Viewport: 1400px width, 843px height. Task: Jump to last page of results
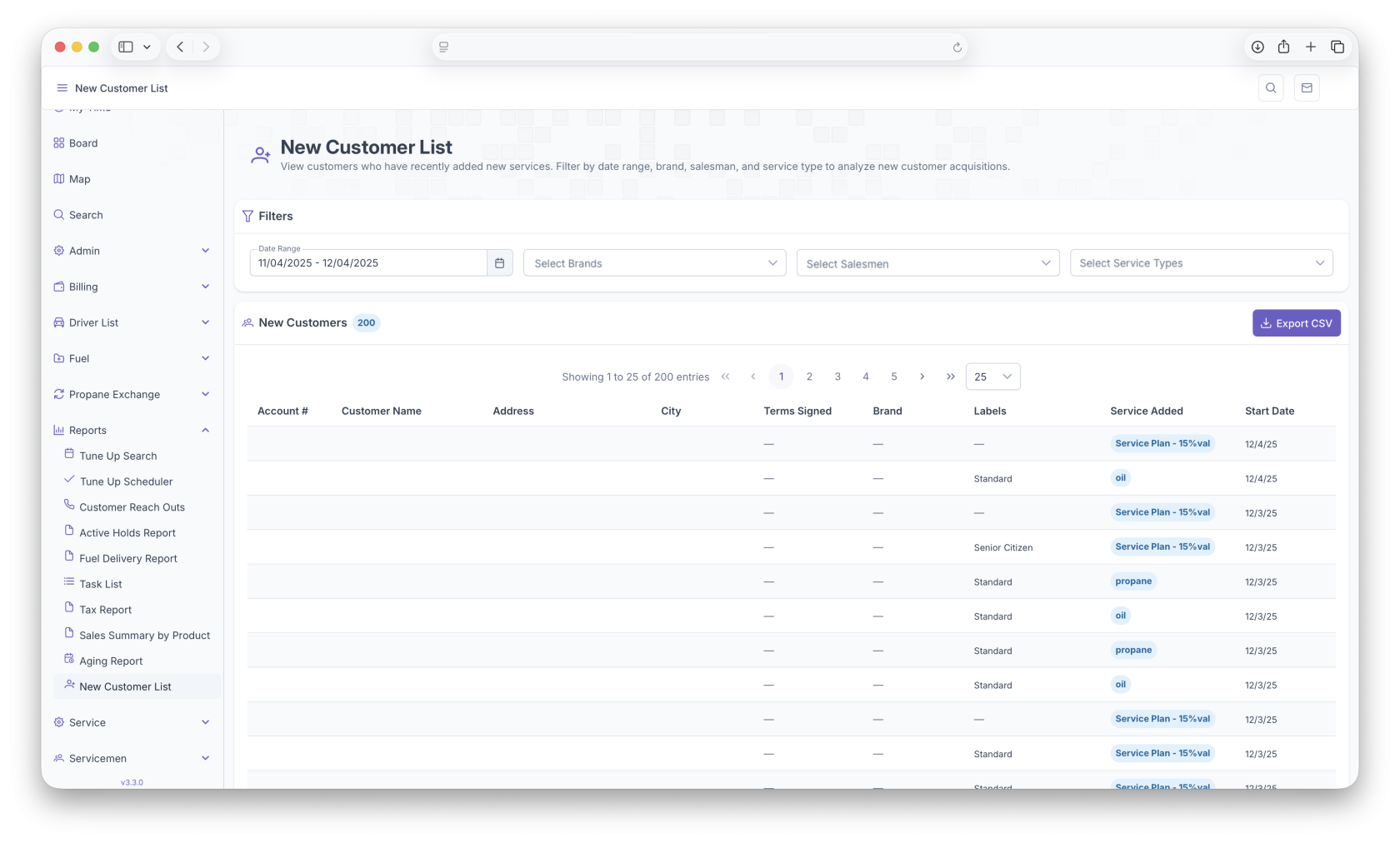(950, 377)
